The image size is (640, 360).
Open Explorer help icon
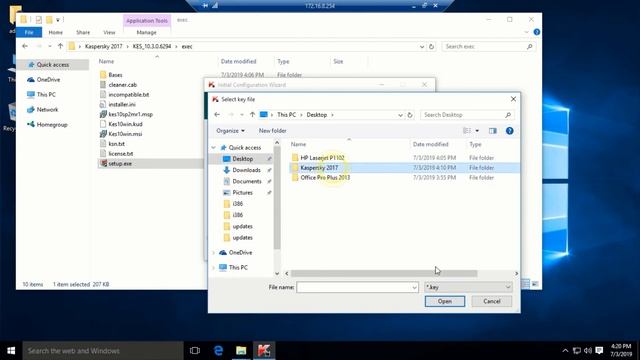536,32
